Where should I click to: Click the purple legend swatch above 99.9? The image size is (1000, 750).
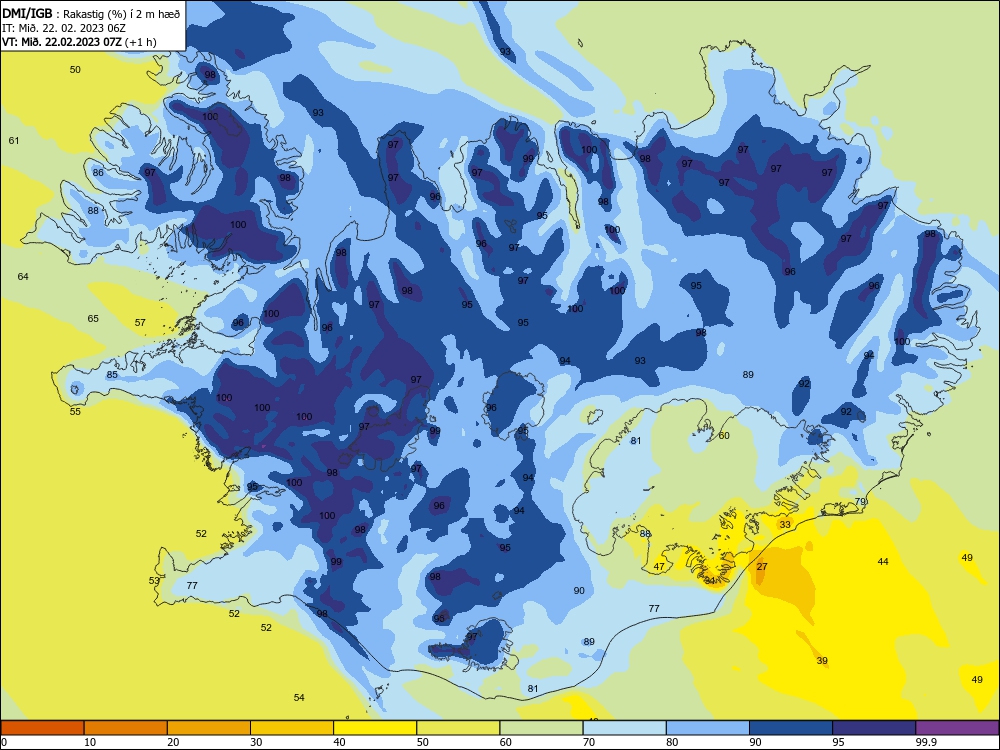coord(957,728)
